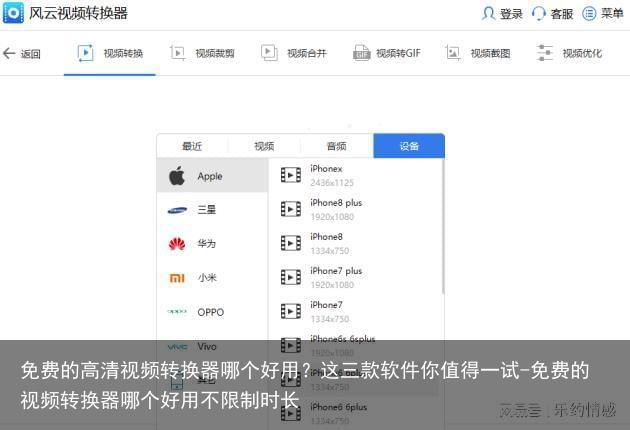Click the 视频转GIF icon

pyautogui.click(x=361, y=53)
